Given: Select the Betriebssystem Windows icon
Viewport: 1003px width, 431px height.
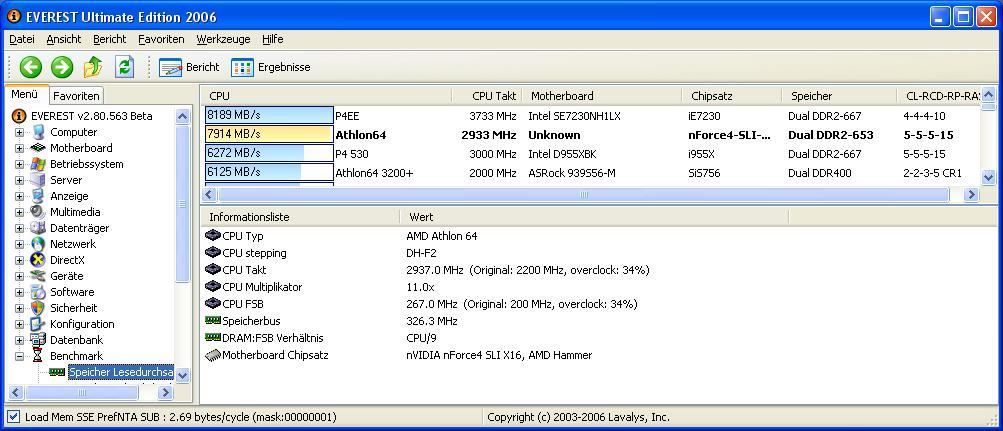Looking at the screenshot, I should point(38,164).
